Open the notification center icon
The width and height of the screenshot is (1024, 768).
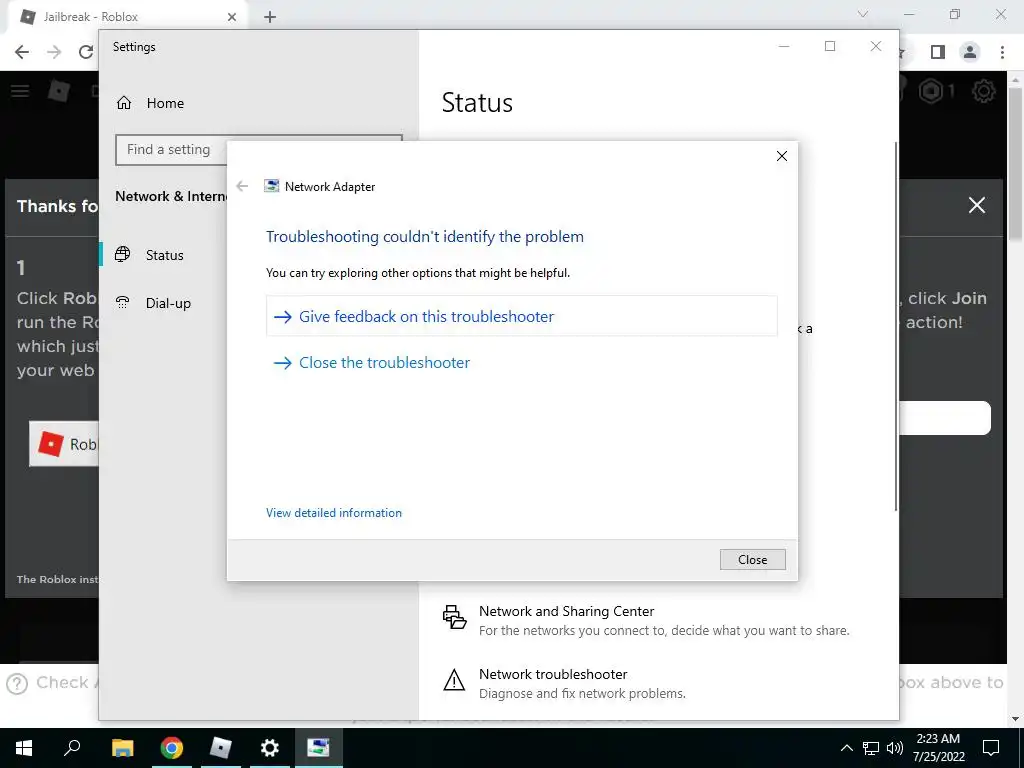pyautogui.click(x=991, y=748)
